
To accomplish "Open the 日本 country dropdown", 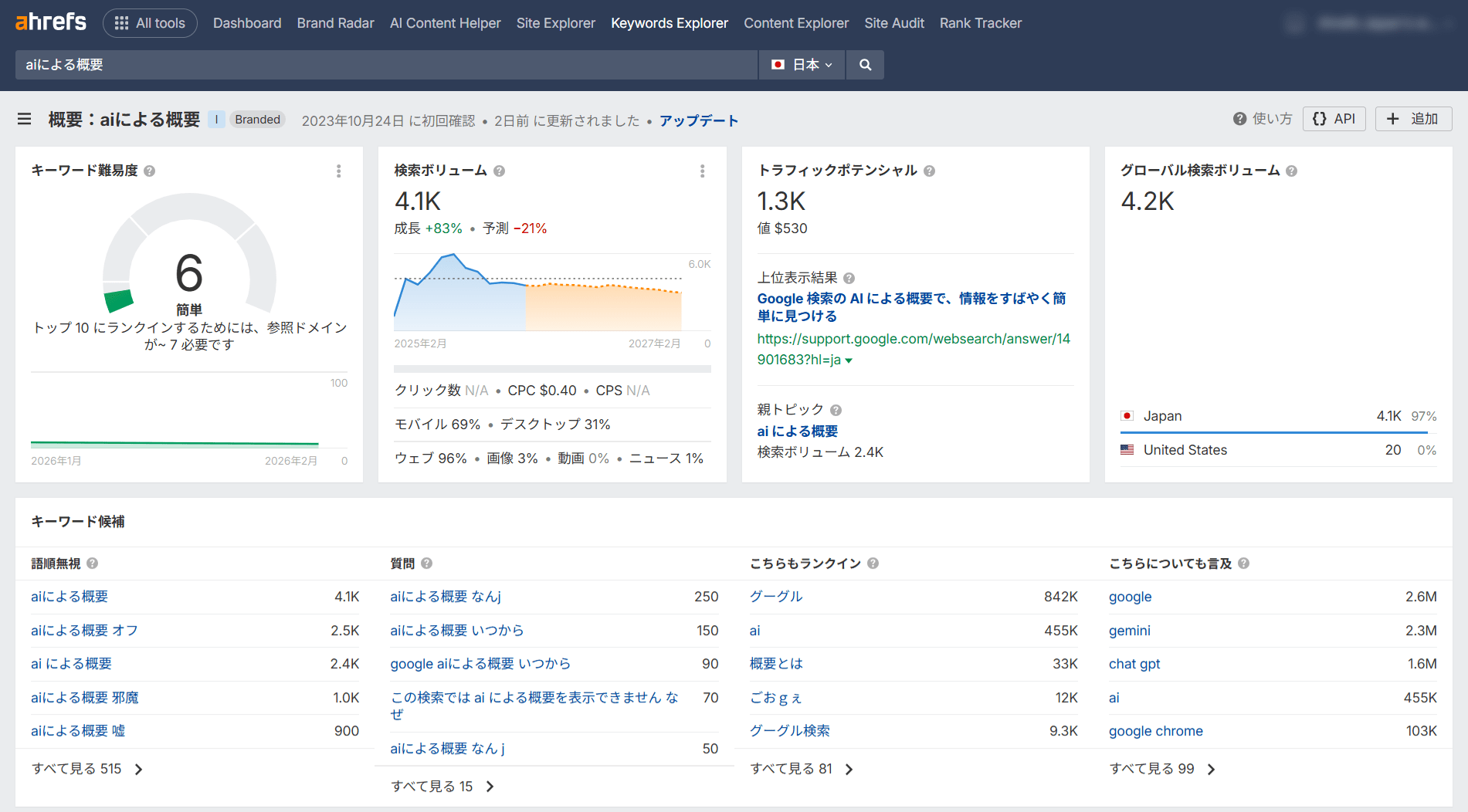I will coord(802,65).
